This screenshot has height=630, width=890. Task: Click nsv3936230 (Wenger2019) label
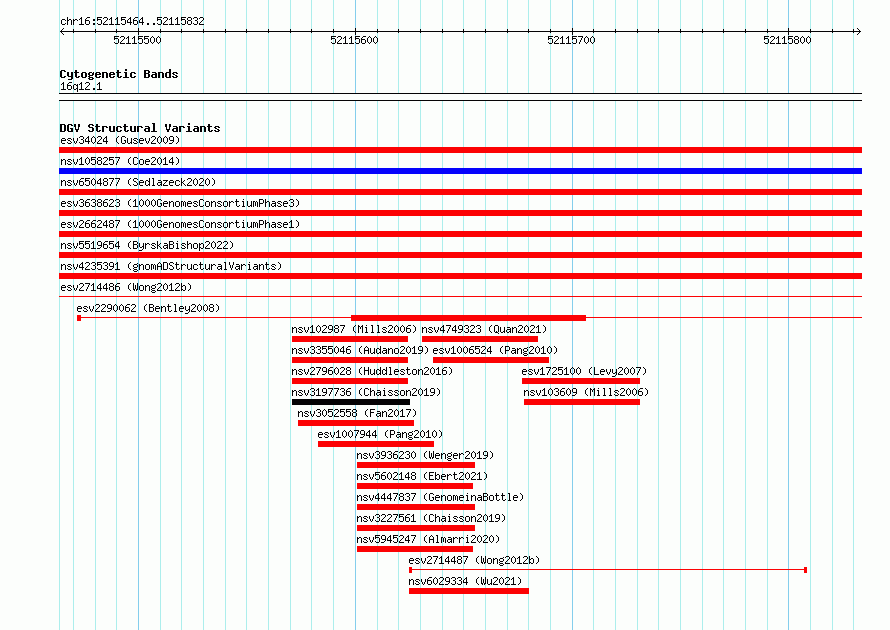[x=425, y=455]
